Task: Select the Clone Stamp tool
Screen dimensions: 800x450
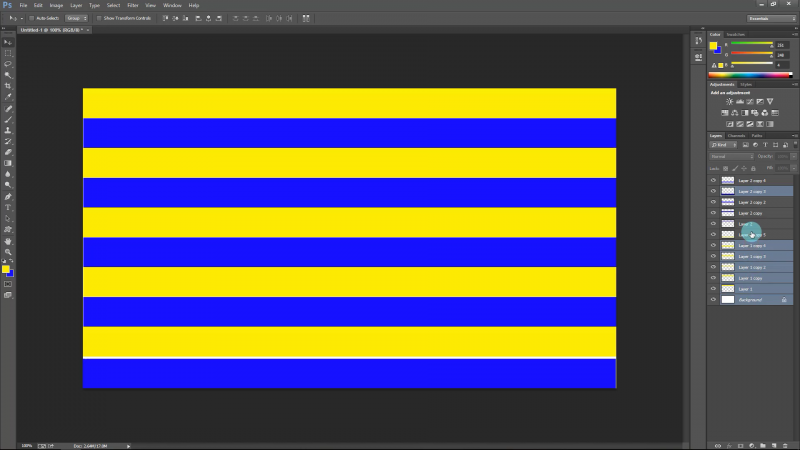Action: [x=8, y=131]
